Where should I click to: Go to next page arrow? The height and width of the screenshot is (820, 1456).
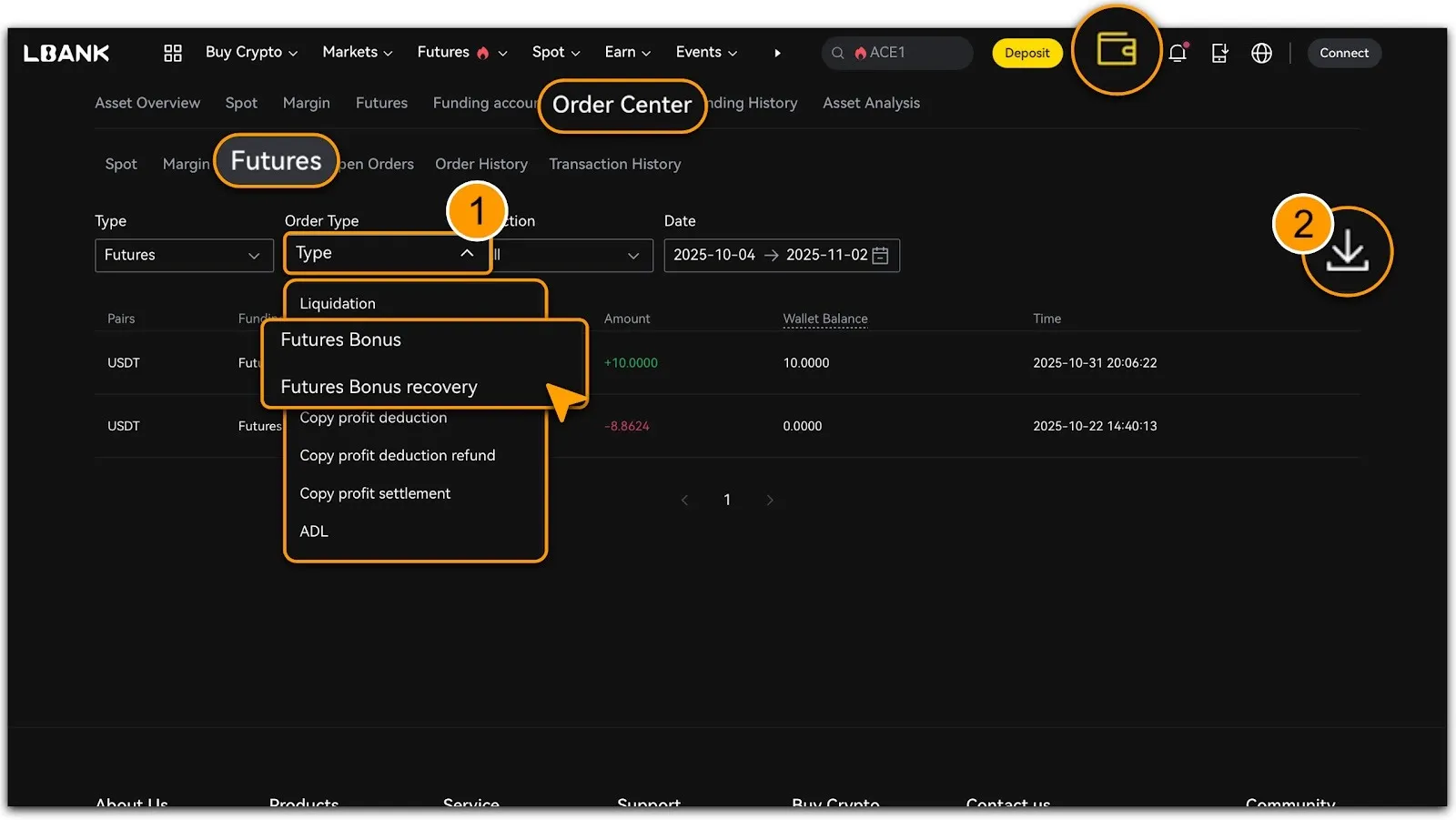[x=770, y=500]
